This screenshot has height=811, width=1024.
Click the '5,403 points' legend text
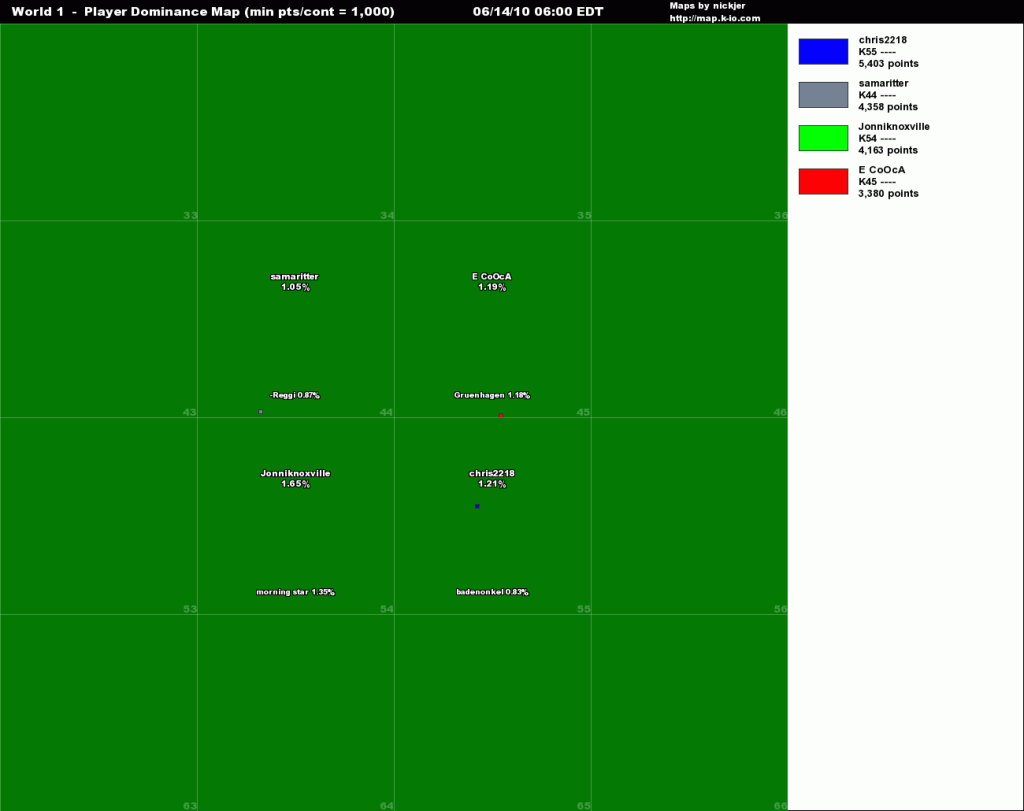[888, 63]
